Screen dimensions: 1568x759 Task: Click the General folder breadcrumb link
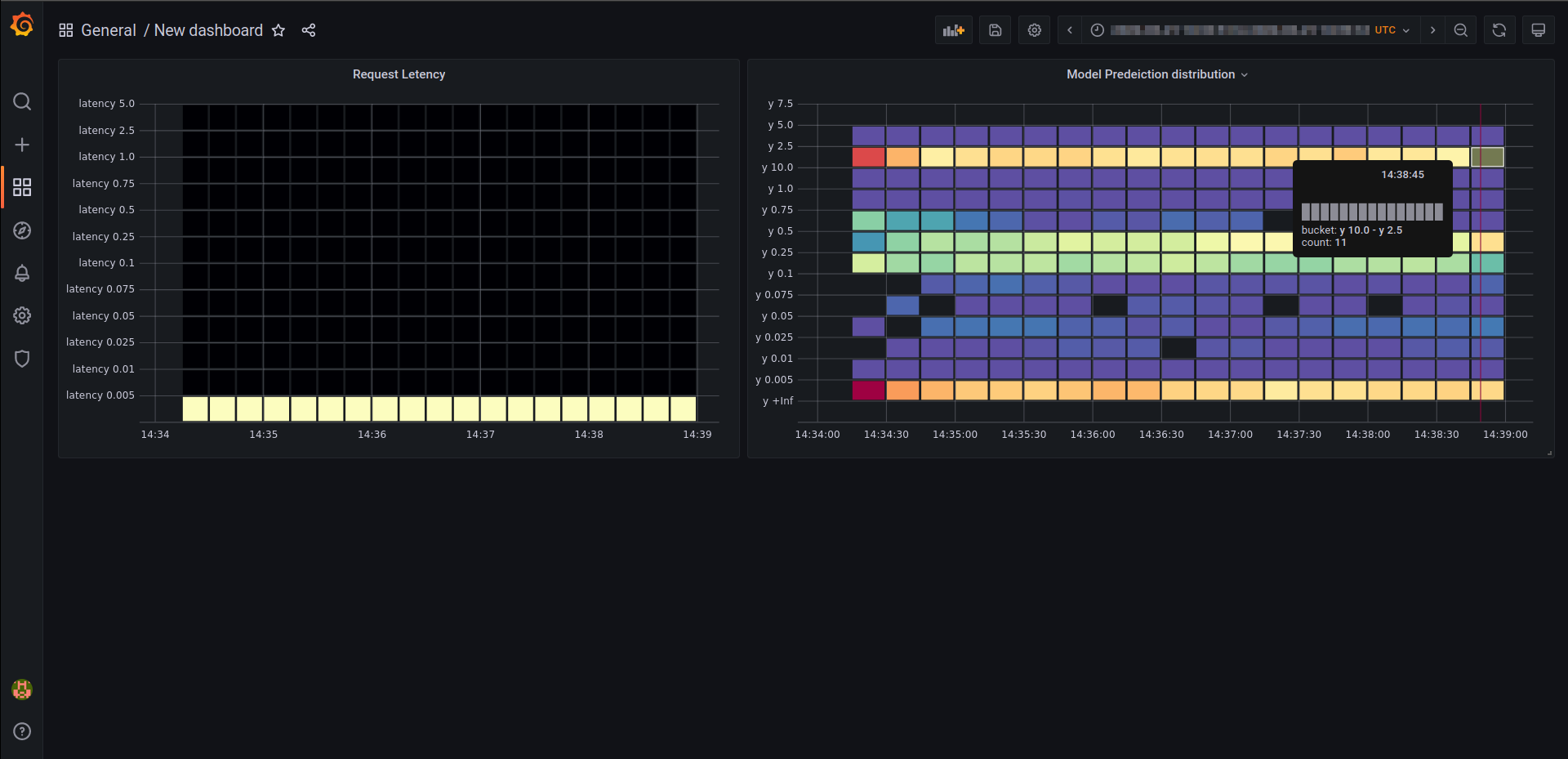[108, 30]
